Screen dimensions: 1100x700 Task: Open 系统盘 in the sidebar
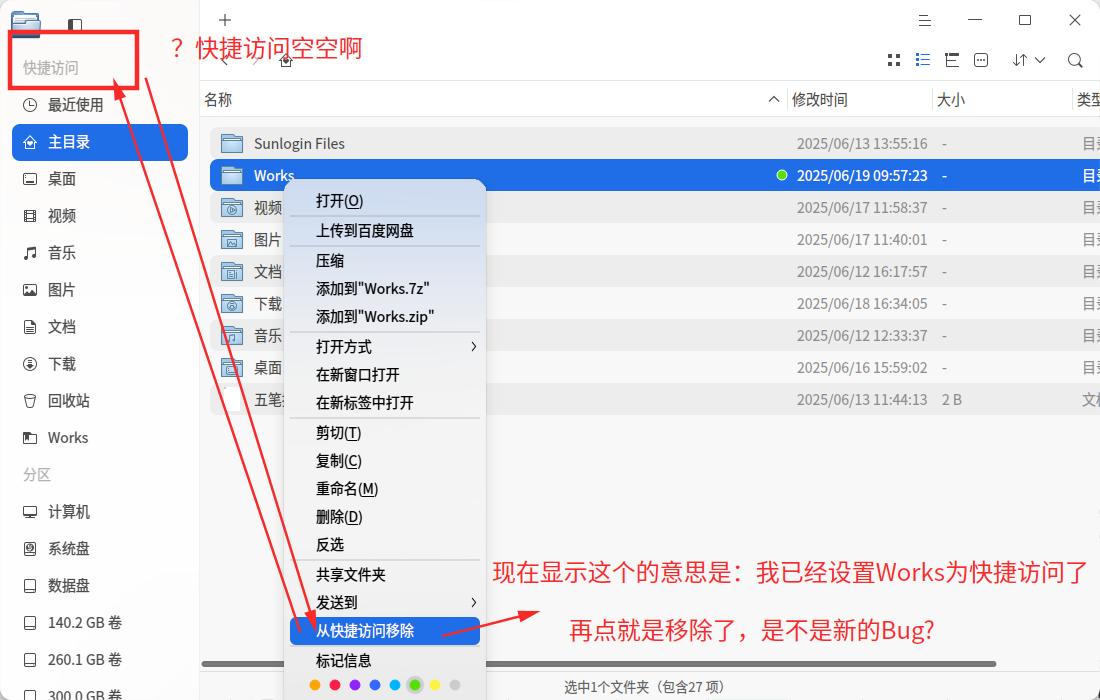tap(100, 548)
